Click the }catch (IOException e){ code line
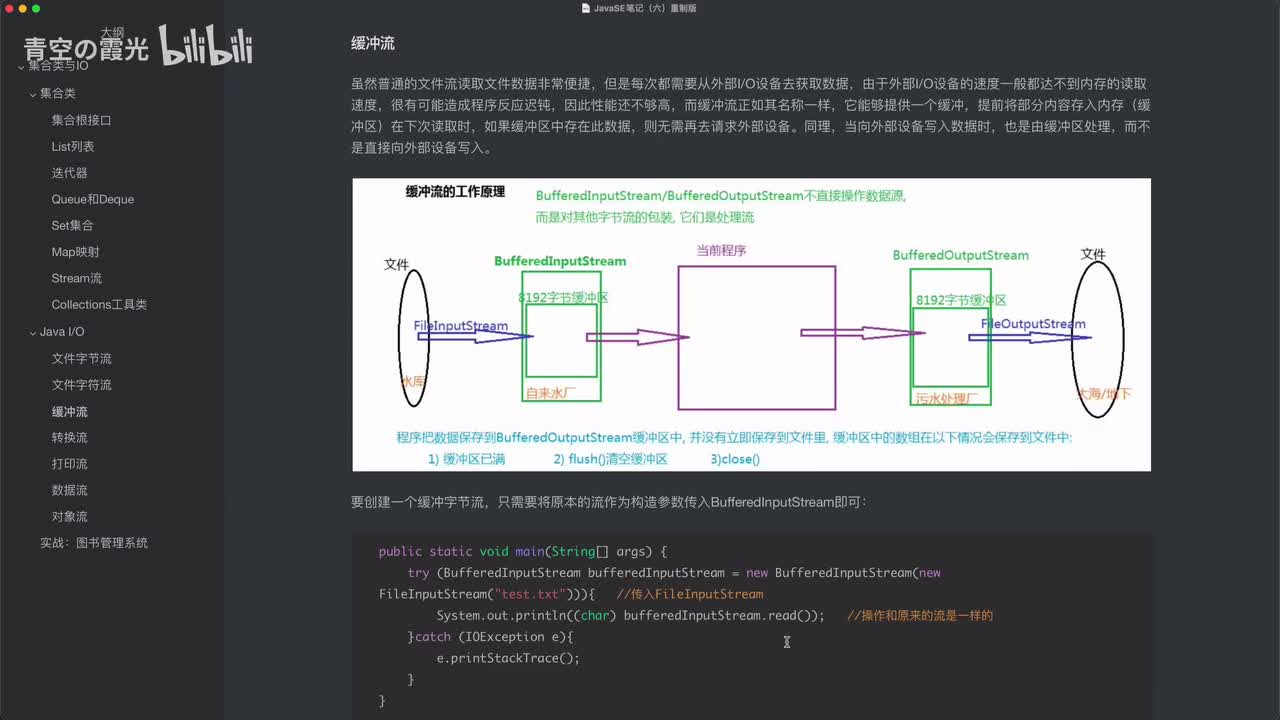The width and height of the screenshot is (1280, 720). coord(490,637)
